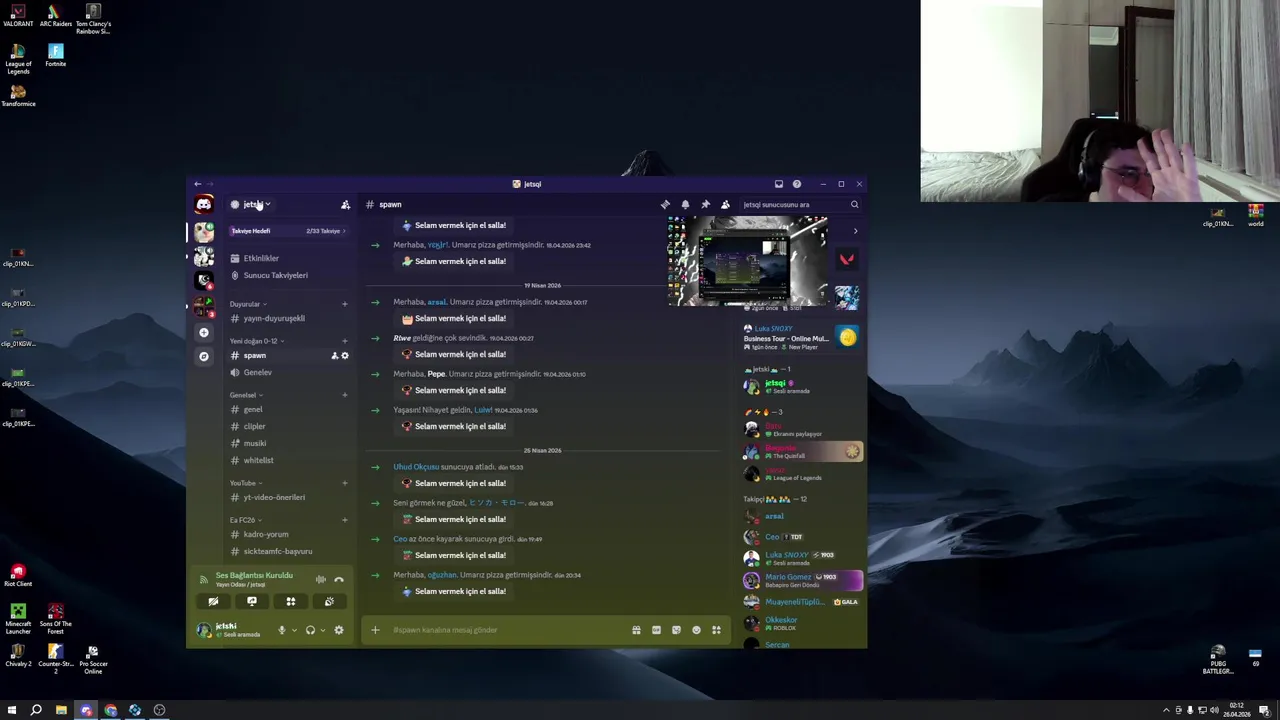Open gift icon in message box
Screen dimensions: 1280x720
coord(636,630)
